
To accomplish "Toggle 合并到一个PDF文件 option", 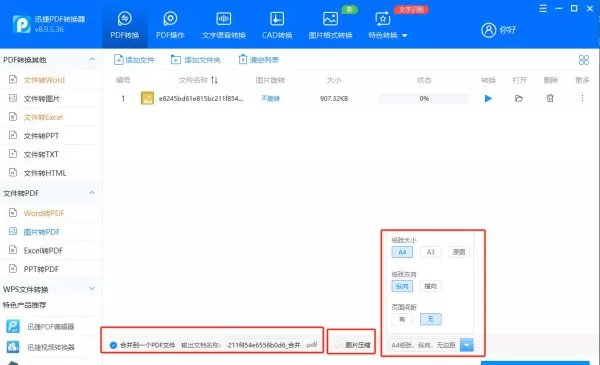I will [113, 345].
